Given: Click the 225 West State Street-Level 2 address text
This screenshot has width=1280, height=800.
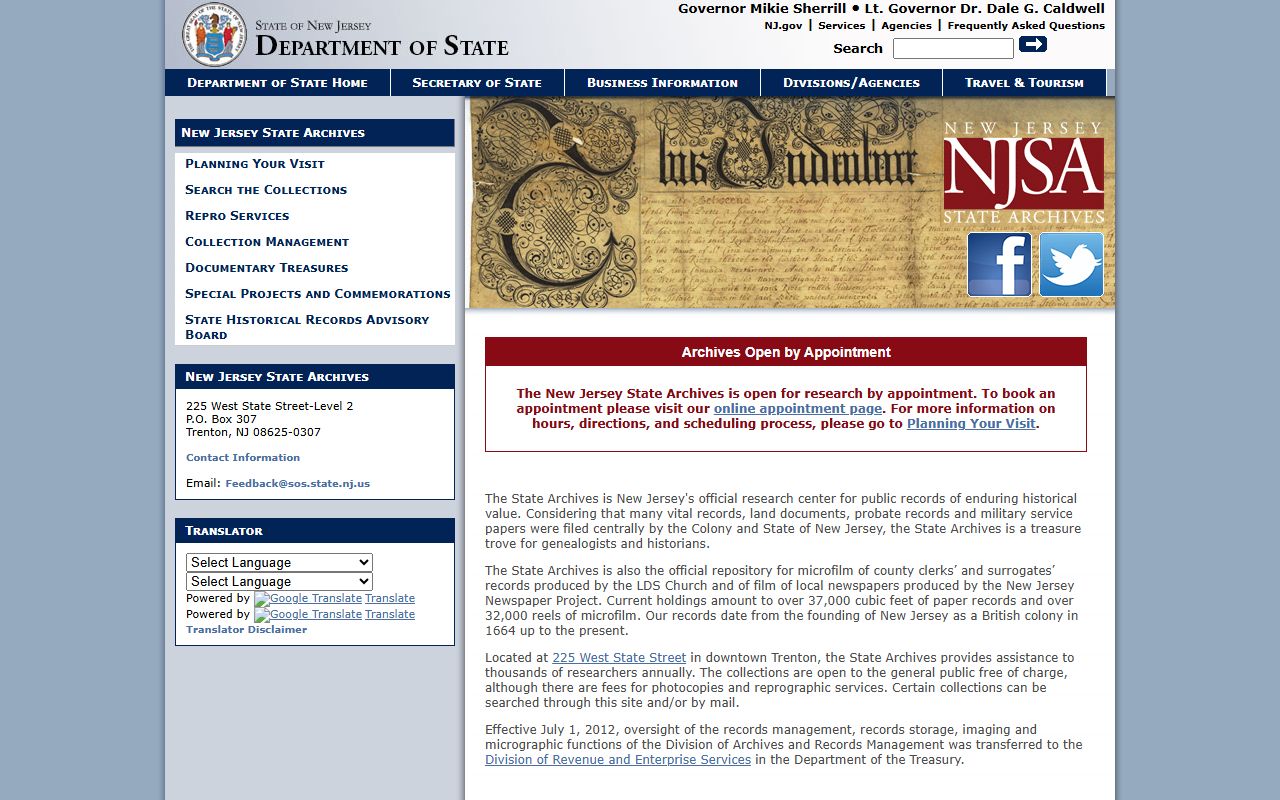Looking at the screenshot, I should (x=270, y=407).
